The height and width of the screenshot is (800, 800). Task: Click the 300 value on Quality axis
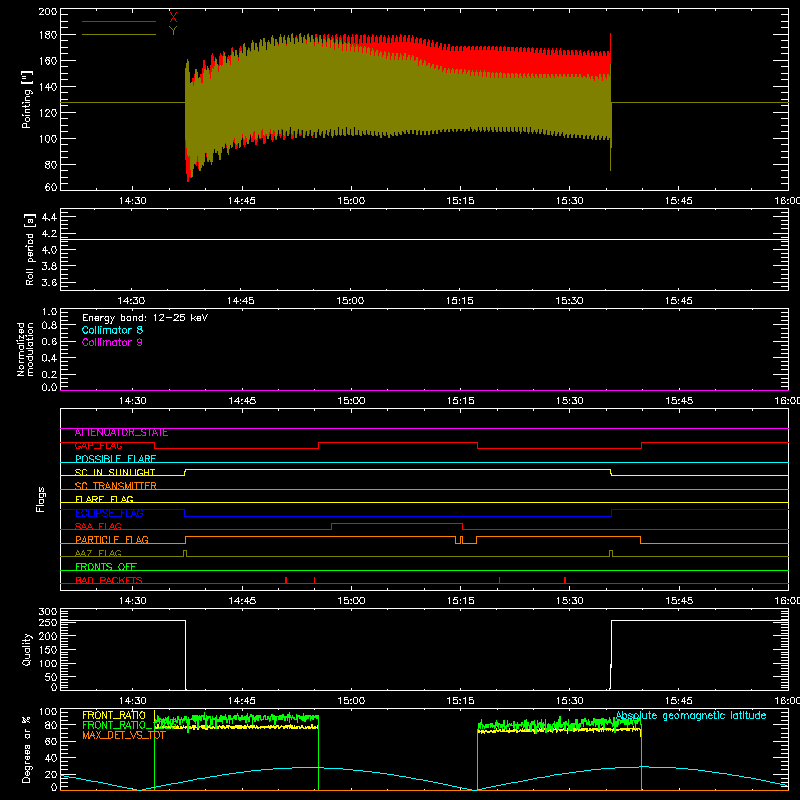click(47, 612)
